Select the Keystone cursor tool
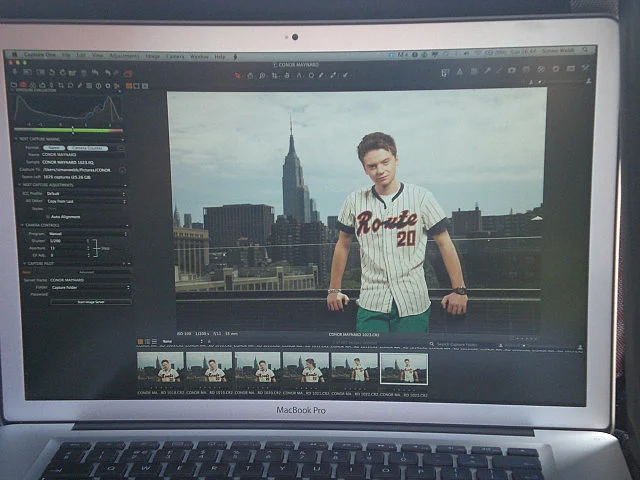 tap(299, 76)
